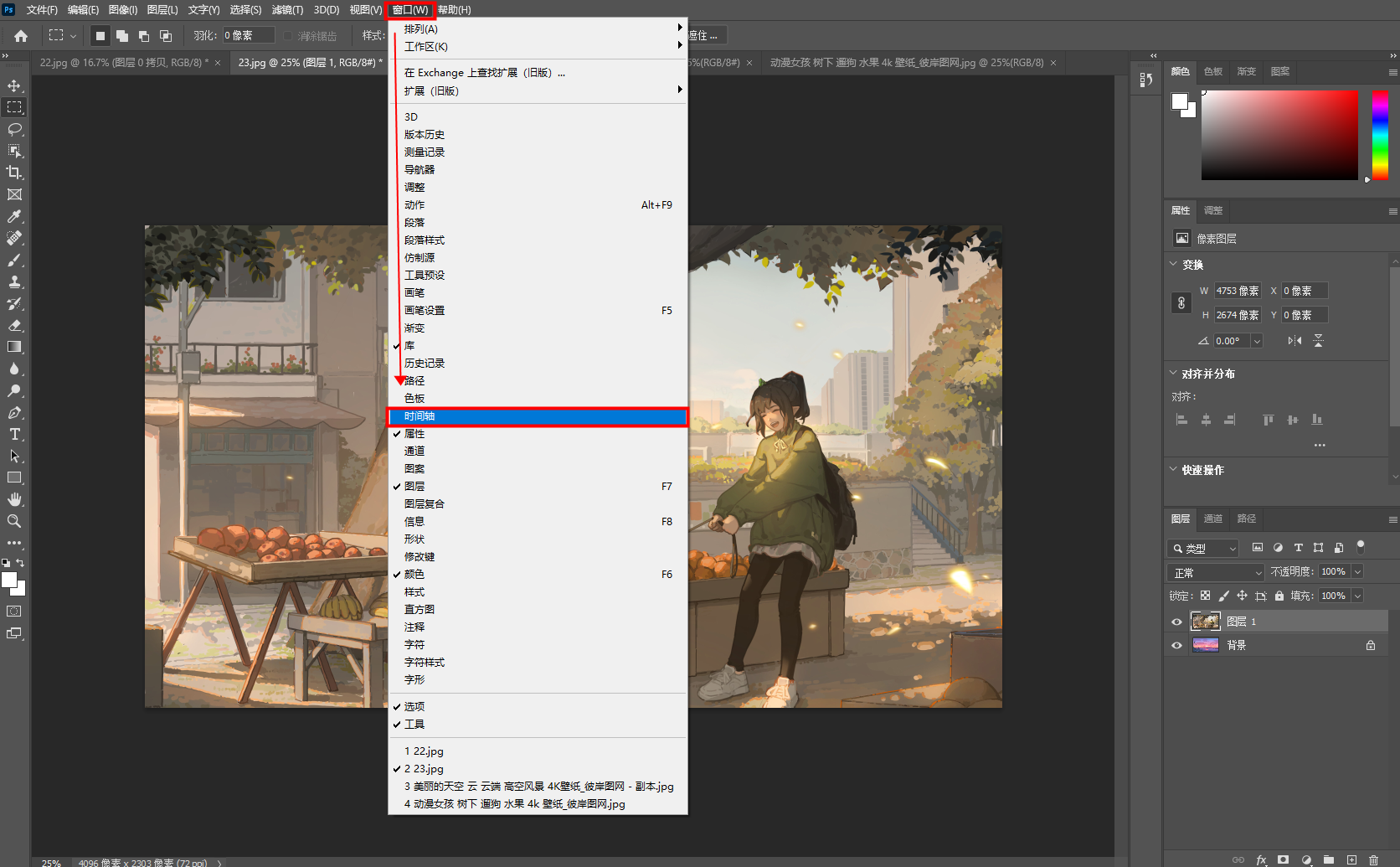
Task: Delete layer with the trash icon
Action: [1373, 860]
